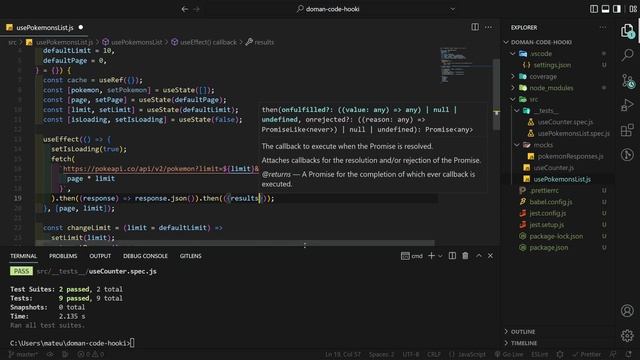640x360 pixels.
Task: Switch to the DEBUG CONSOLE tab
Action: point(145,256)
